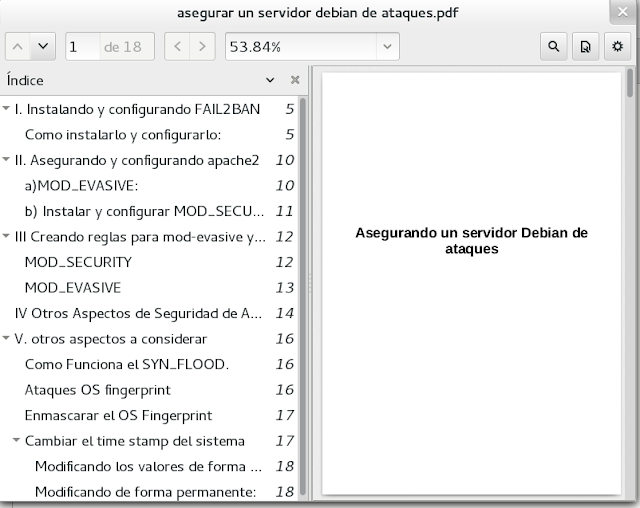640x508 pixels.
Task: Collapse section V. otros aspectos a considerar
Action: point(6,338)
